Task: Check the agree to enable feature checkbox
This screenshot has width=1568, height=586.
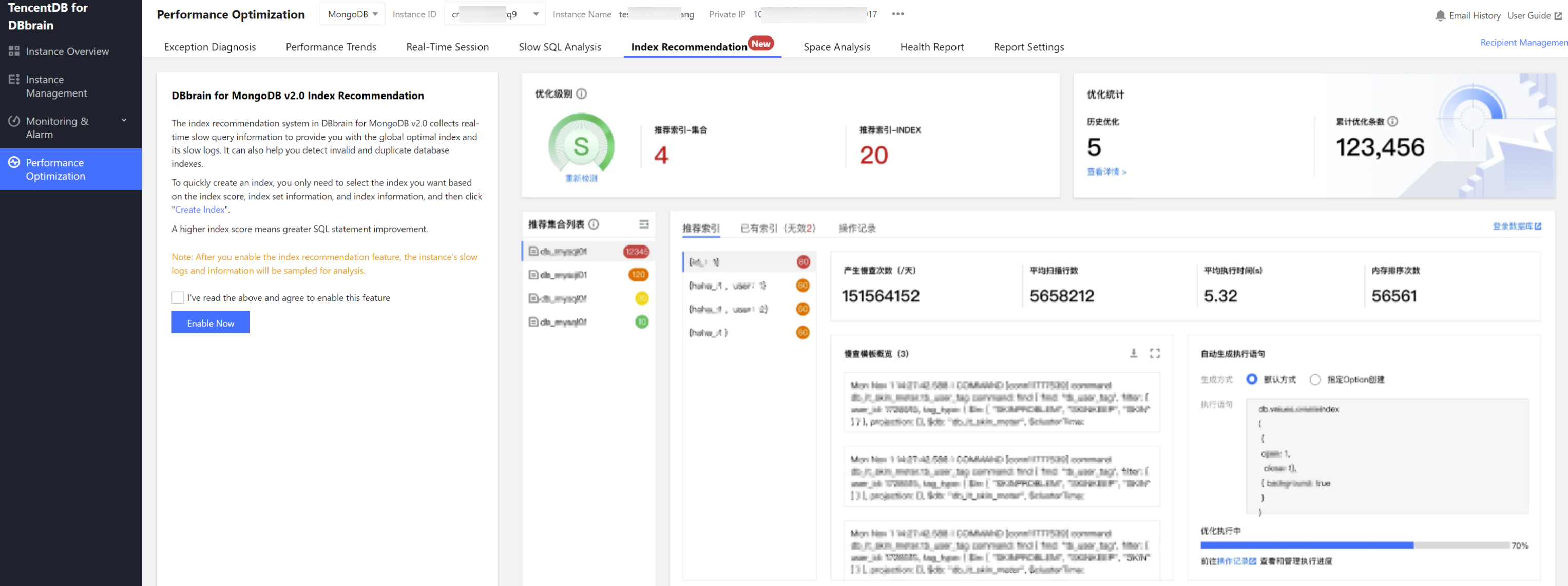Action: (x=178, y=297)
